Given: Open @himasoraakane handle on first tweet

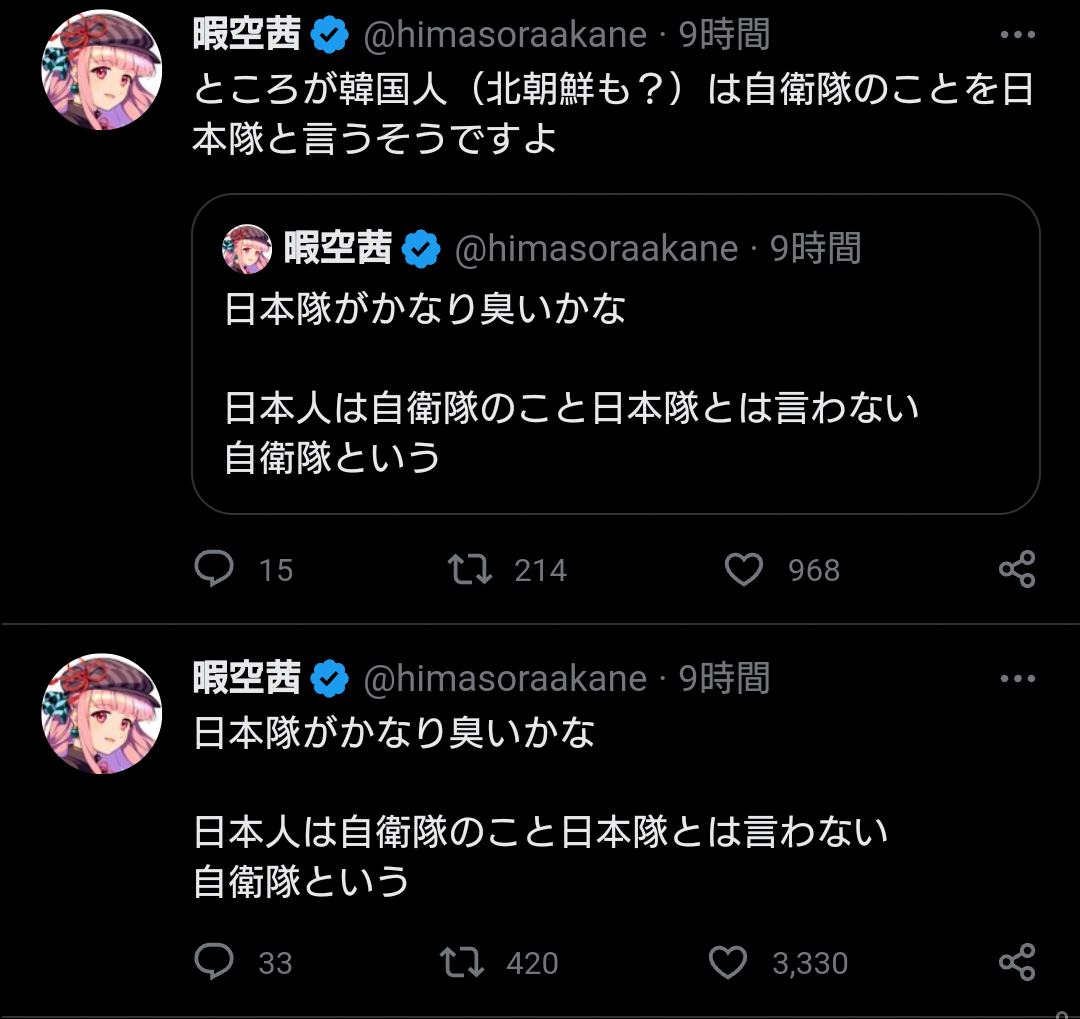Looking at the screenshot, I should point(504,36).
